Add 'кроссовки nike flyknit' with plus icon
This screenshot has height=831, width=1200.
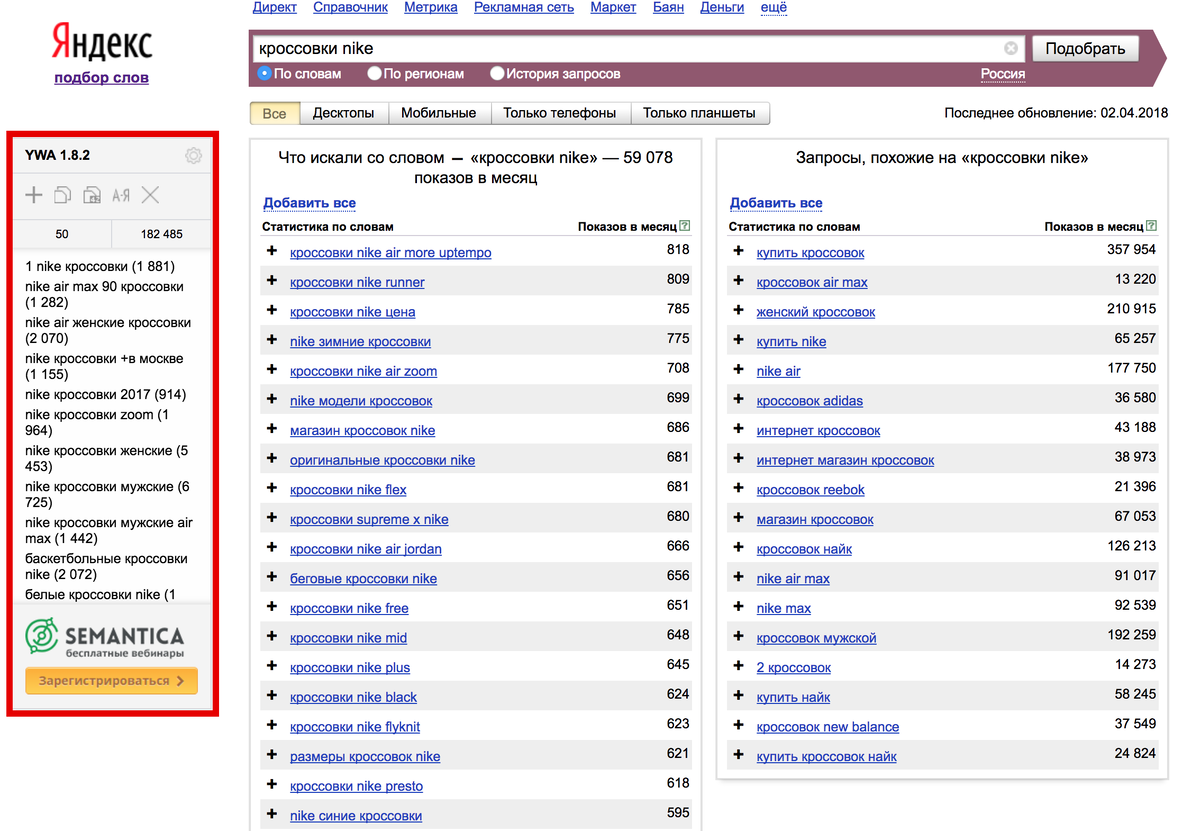(x=271, y=726)
